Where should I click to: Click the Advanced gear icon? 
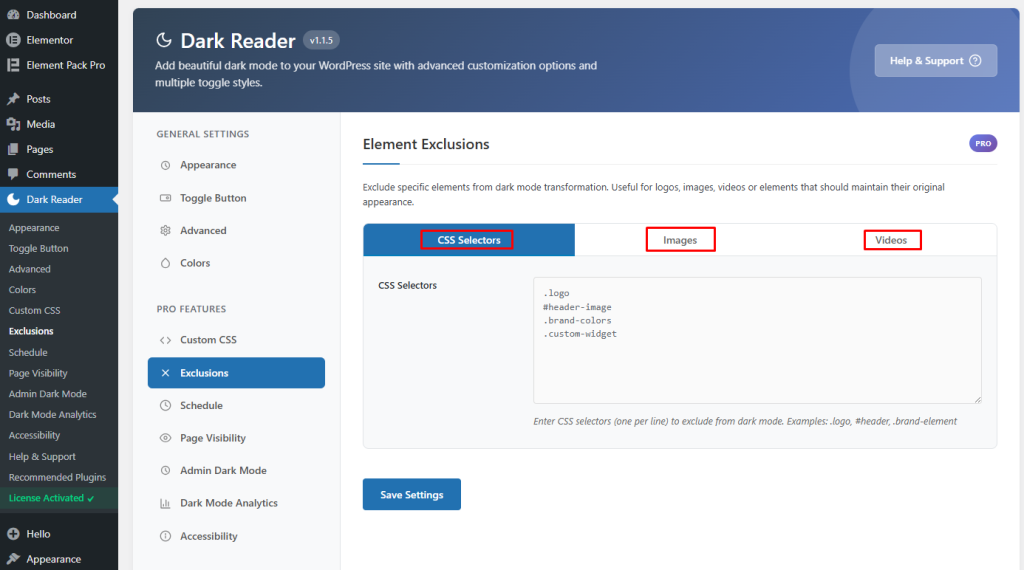pyautogui.click(x=165, y=230)
